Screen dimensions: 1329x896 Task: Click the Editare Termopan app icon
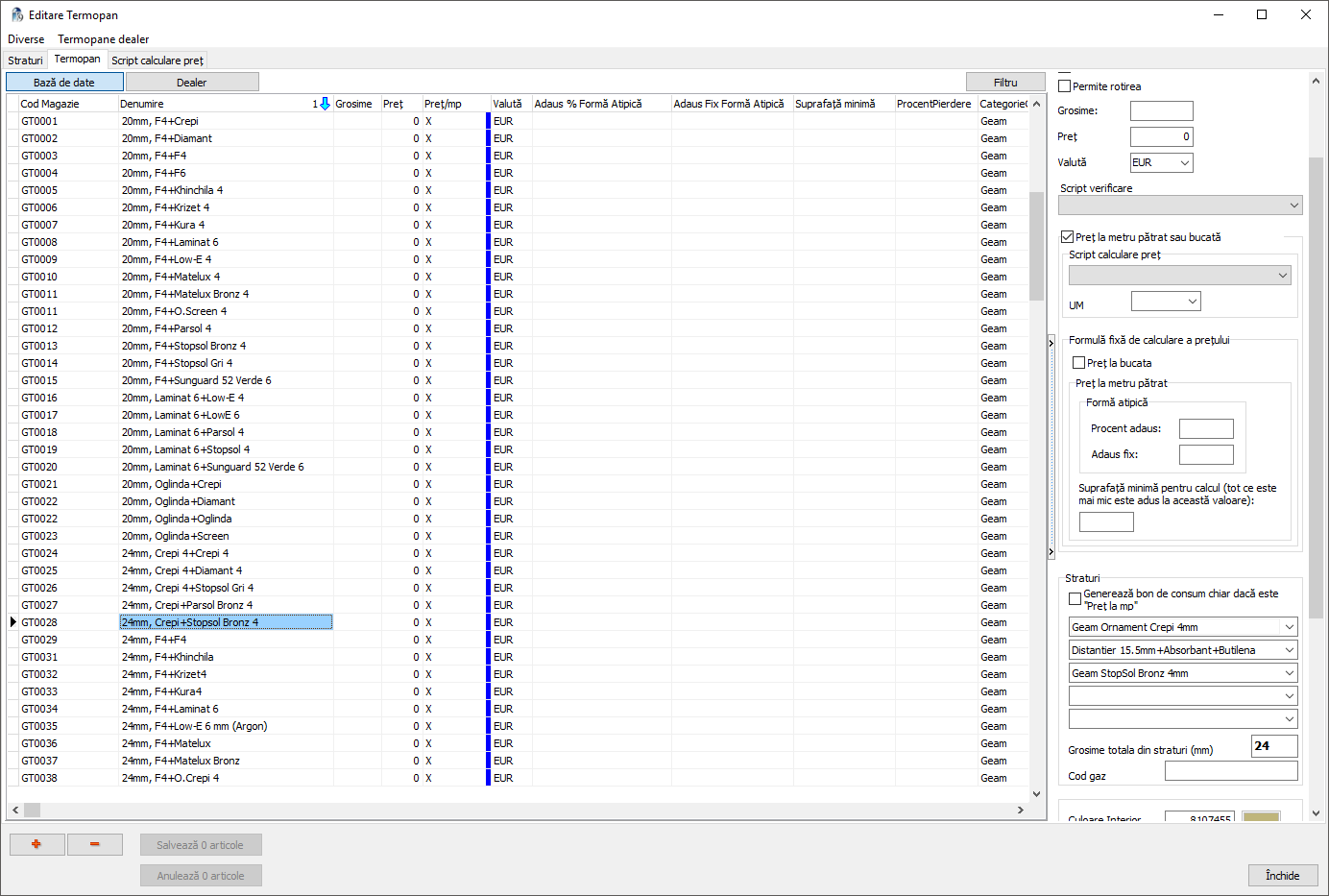click(16, 14)
